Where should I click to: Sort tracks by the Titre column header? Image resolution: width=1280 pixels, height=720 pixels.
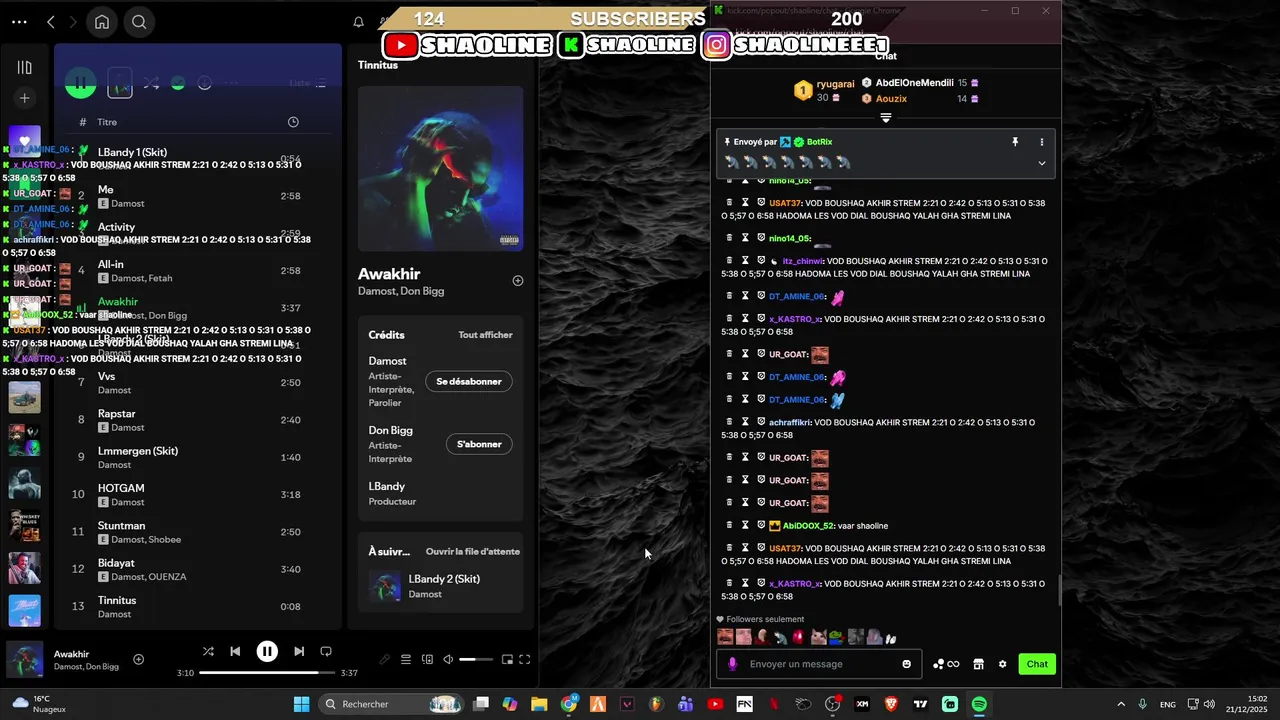[x=107, y=122]
